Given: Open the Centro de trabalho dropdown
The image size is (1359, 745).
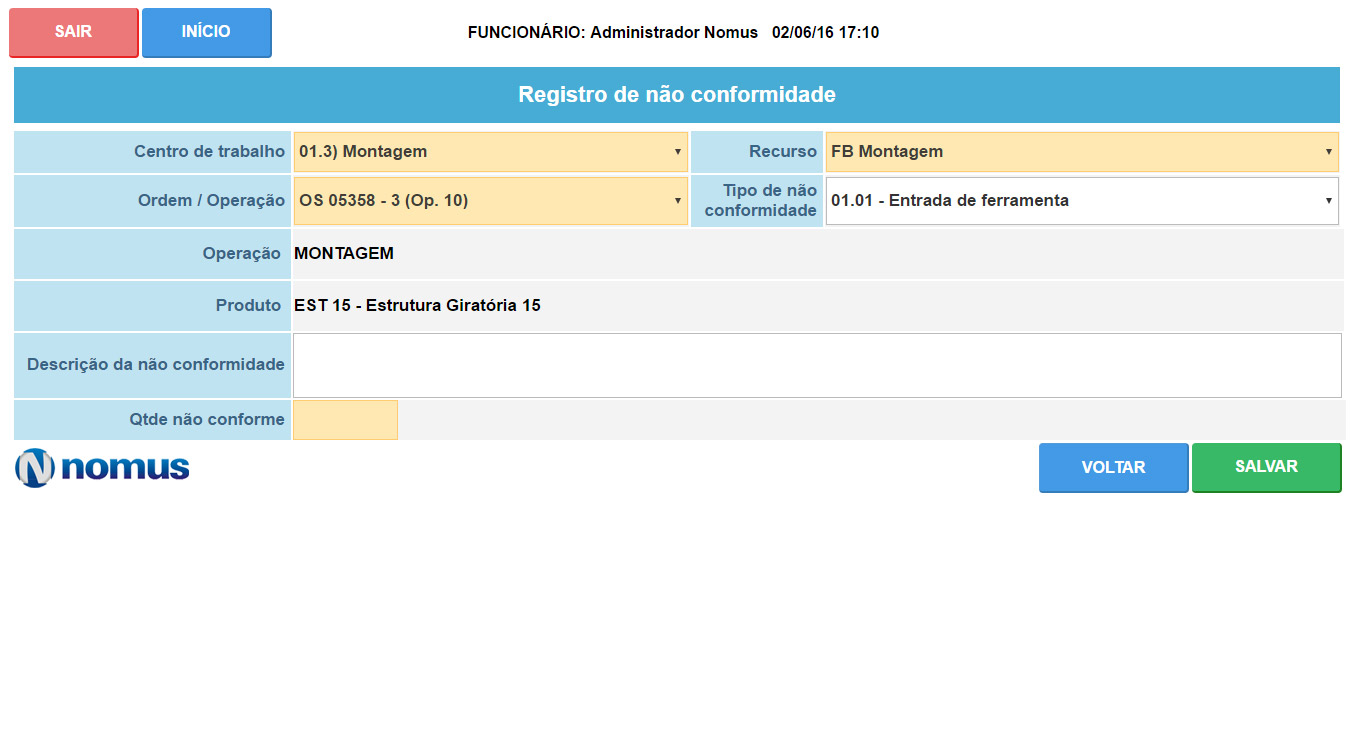Looking at the screenshot, I should point(490,152).
